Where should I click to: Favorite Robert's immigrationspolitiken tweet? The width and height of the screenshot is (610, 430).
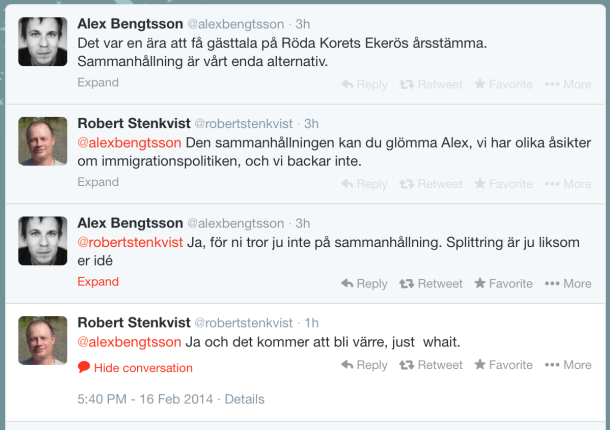pyautogui.click(x=503, y=184)
